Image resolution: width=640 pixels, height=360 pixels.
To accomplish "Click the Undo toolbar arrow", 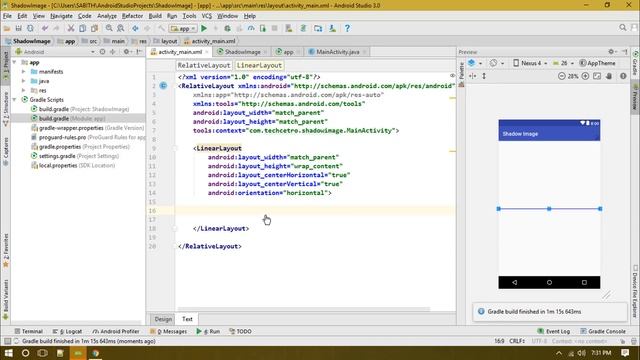I will tap(44, 29).
